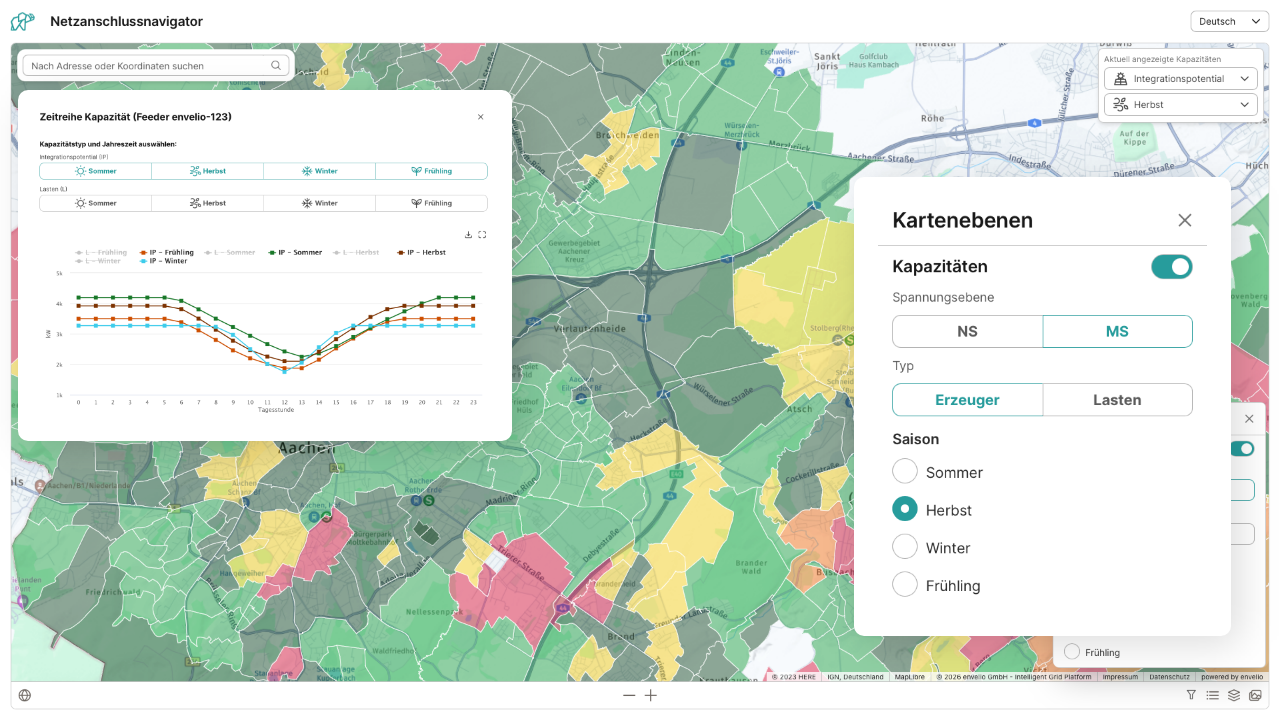Select the Winter season radio button
This screenshot has width=1280, height=720.
(x=905, y=547)
